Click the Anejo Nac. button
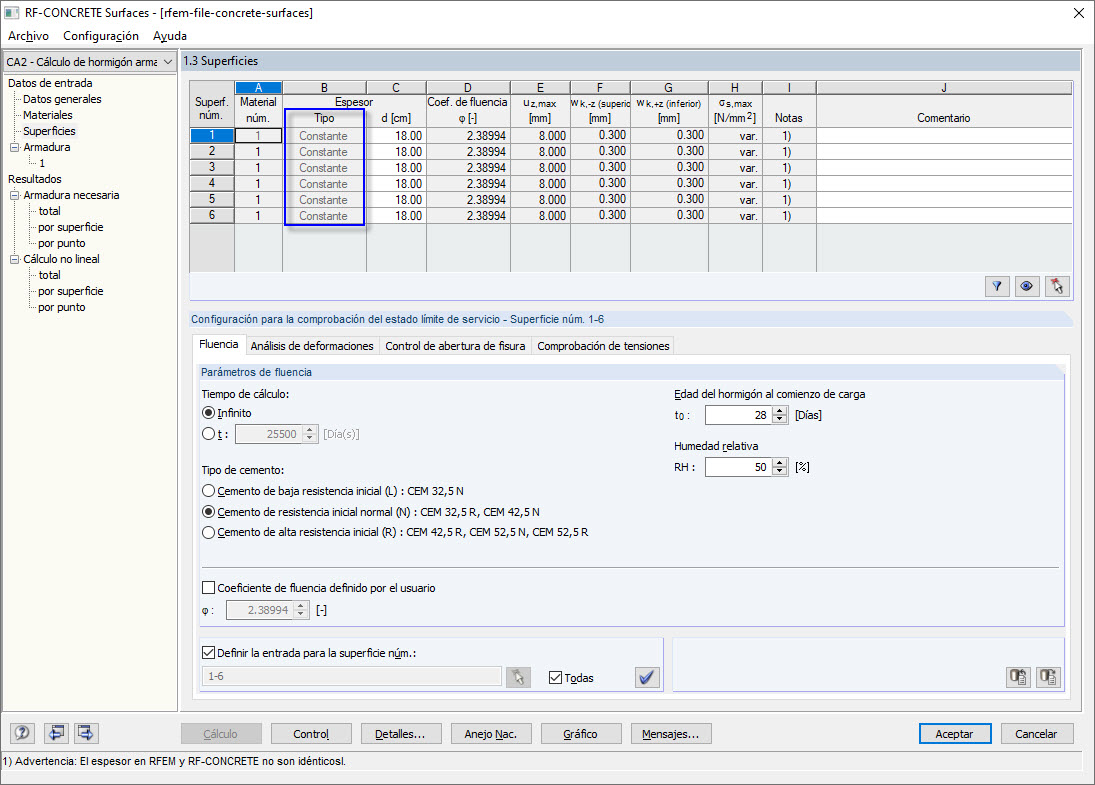 pyautogui.click(x=491, y=734)
